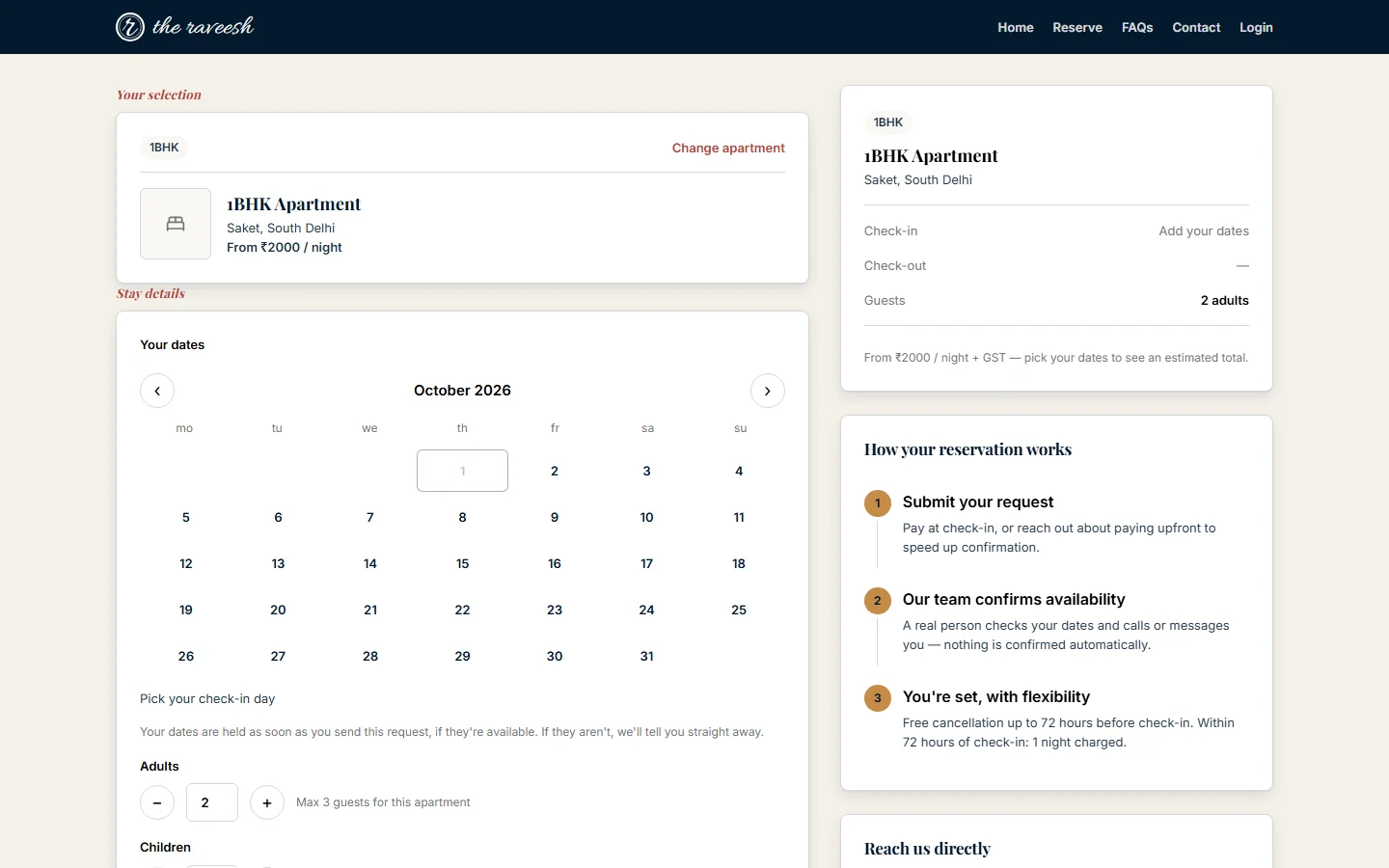Image resolution: width=1389 pixels, height=868 pixels.
Task: Click step 3 number badge
Action: pos(878,698)
